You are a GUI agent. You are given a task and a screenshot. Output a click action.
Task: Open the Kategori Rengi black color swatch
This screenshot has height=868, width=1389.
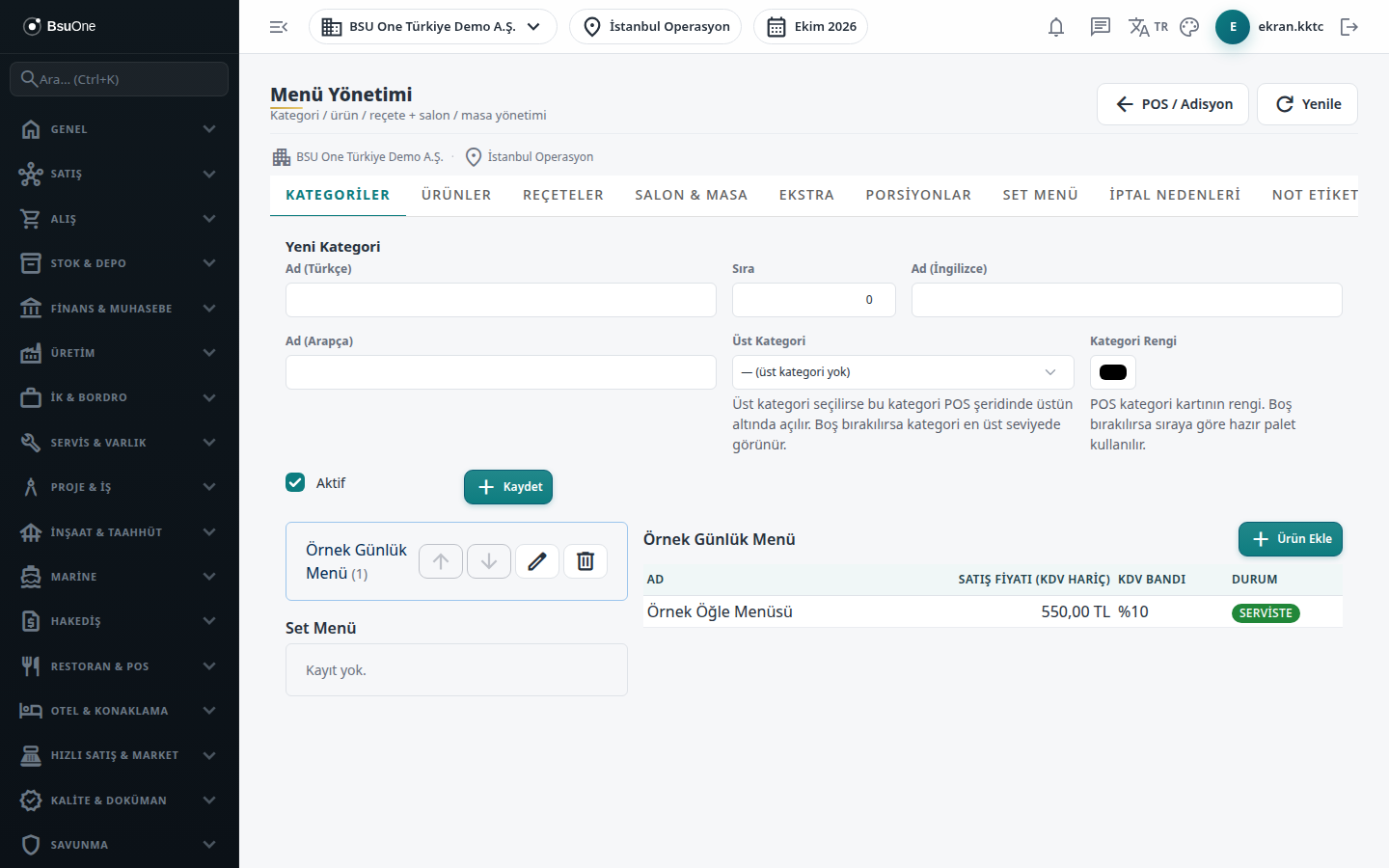tap(1113, 372)
